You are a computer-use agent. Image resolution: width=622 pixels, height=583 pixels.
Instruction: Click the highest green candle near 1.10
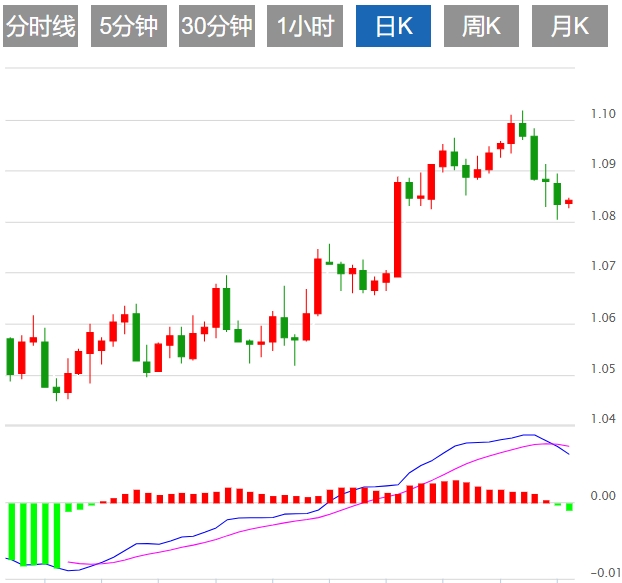[x=522, y=130]
